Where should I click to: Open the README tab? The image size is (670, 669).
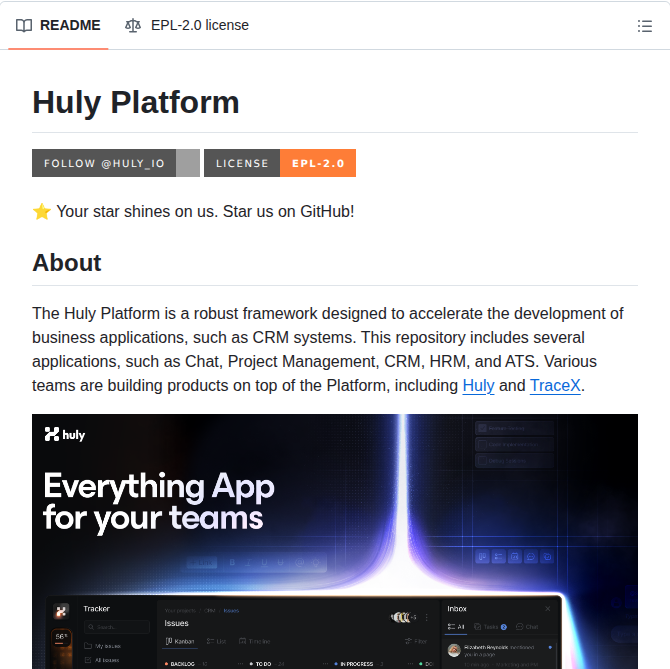[x=58, y=25]
